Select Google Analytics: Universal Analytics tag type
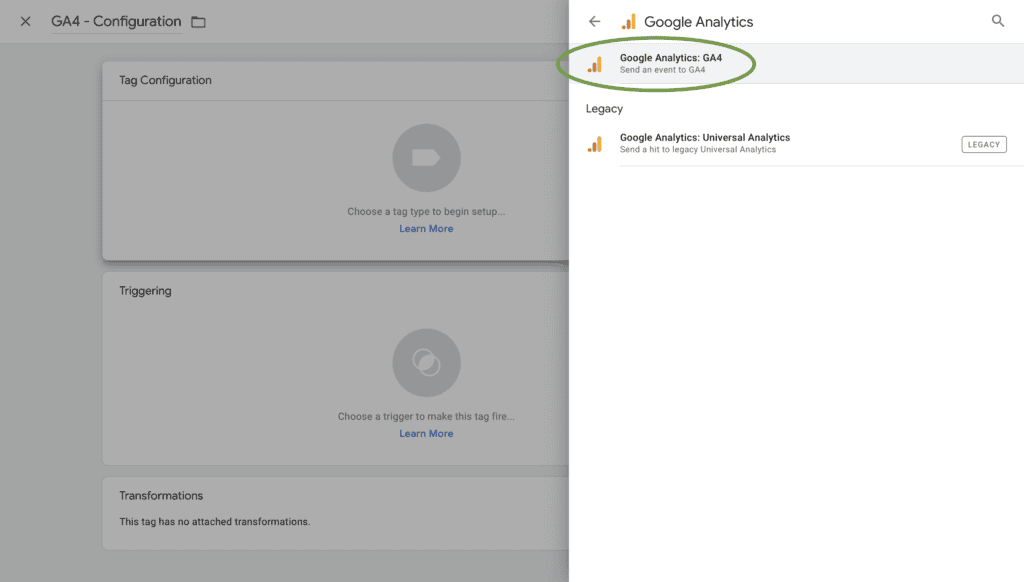The height and width of the screenshot is (582, 1024). coord(704,143)
